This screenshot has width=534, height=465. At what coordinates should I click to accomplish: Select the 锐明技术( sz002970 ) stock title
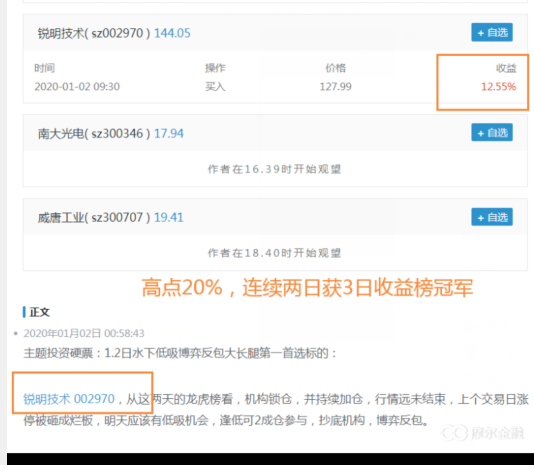94,33
